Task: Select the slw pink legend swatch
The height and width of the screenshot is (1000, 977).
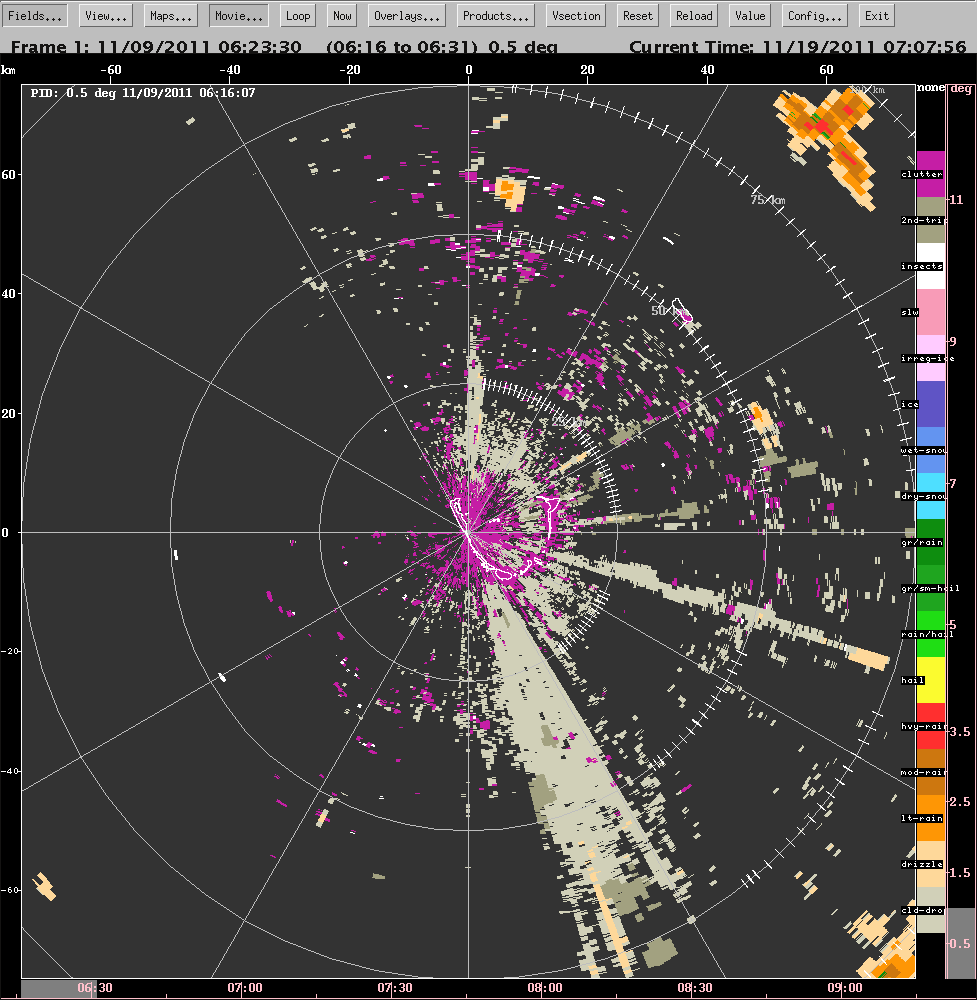Action: [x=930, y=312]
